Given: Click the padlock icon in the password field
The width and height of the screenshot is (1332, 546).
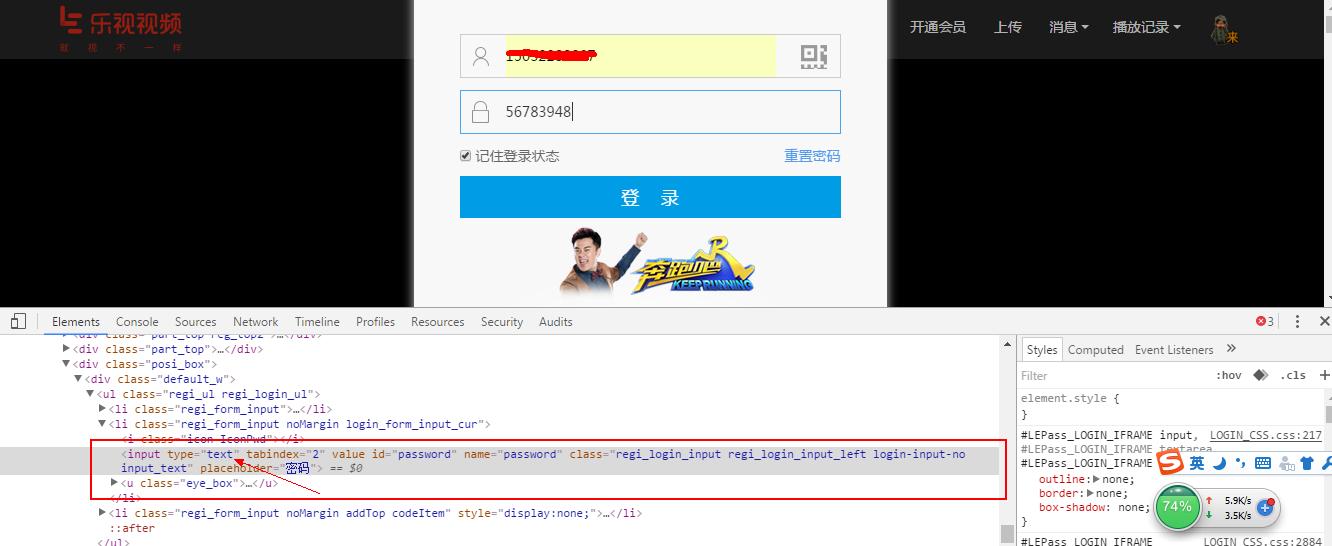Looking at the screenshot, I should (x=481, y=112).
